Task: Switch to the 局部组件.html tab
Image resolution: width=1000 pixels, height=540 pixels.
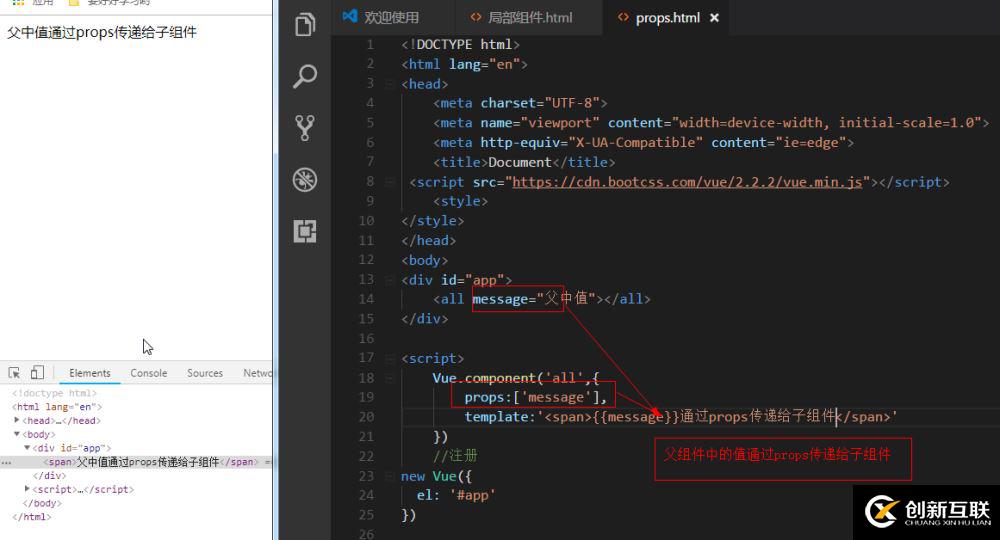Action: [522, 18]
